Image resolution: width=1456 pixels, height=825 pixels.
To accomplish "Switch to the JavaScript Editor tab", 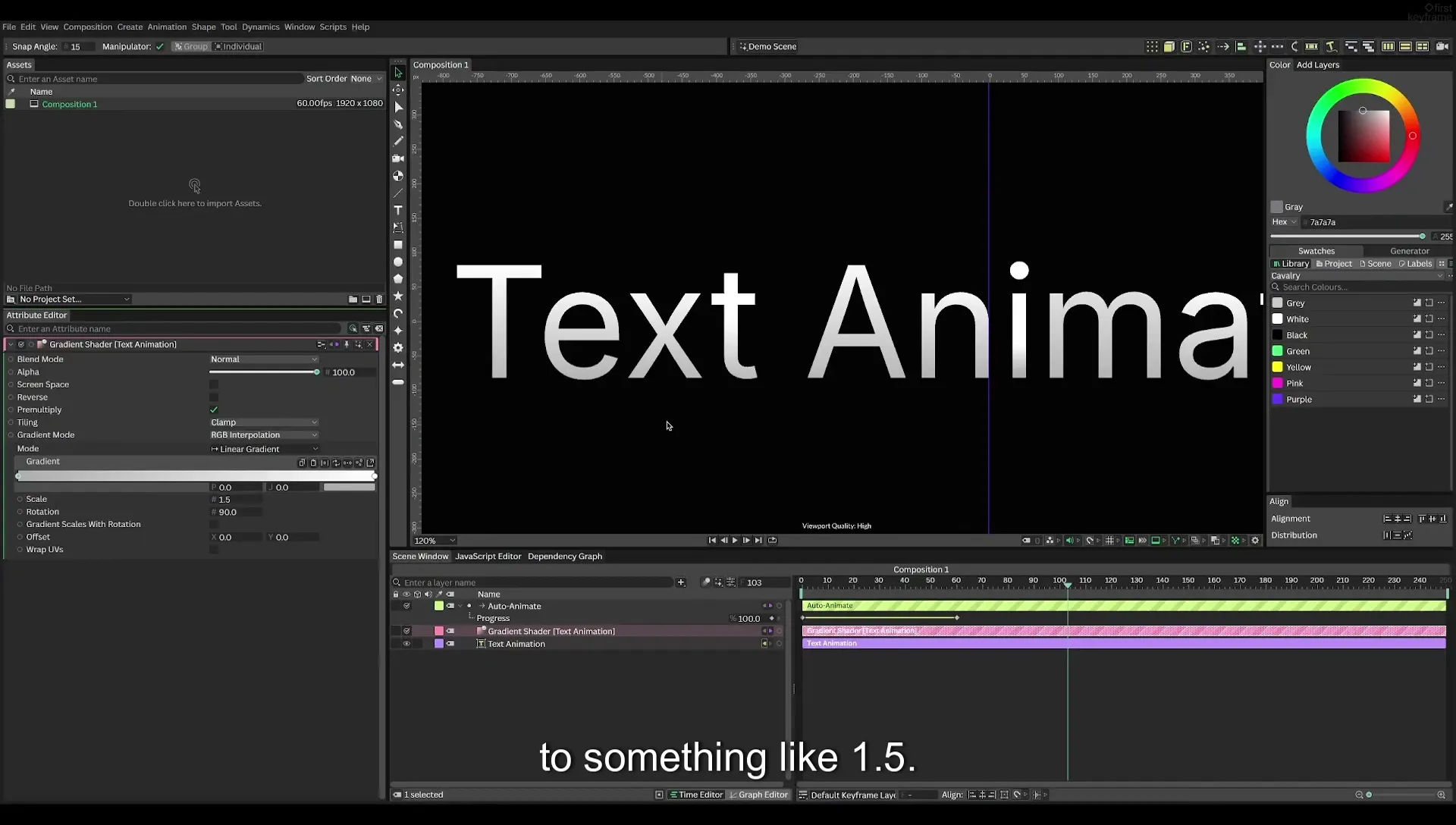I will coord(488,557).
